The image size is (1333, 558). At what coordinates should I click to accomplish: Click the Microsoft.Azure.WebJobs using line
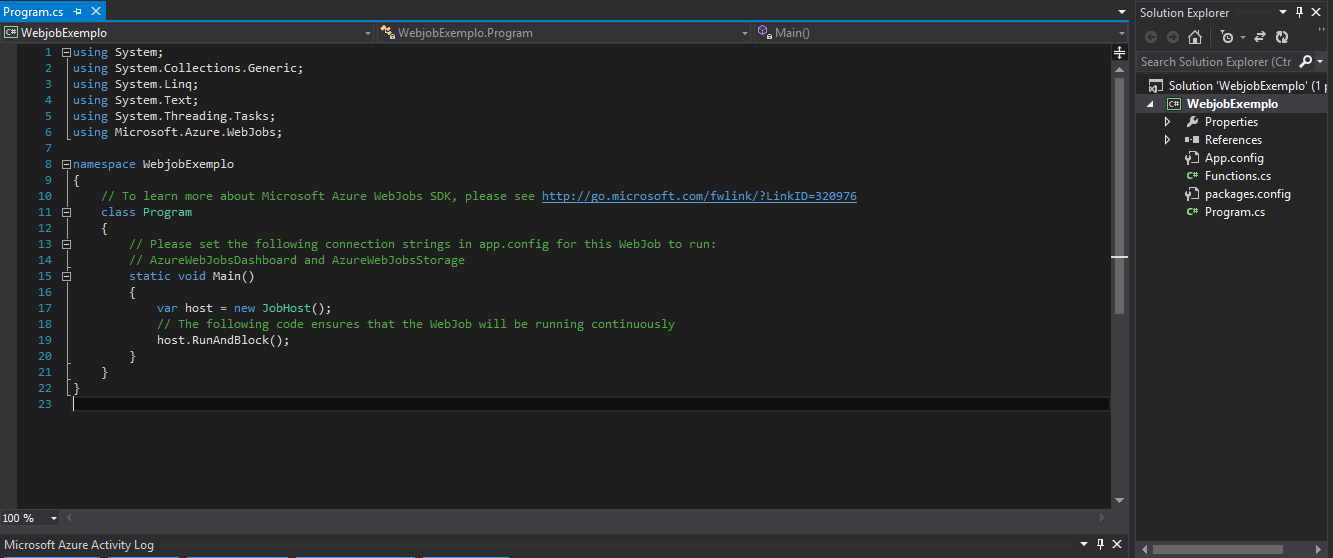point(178,132)
